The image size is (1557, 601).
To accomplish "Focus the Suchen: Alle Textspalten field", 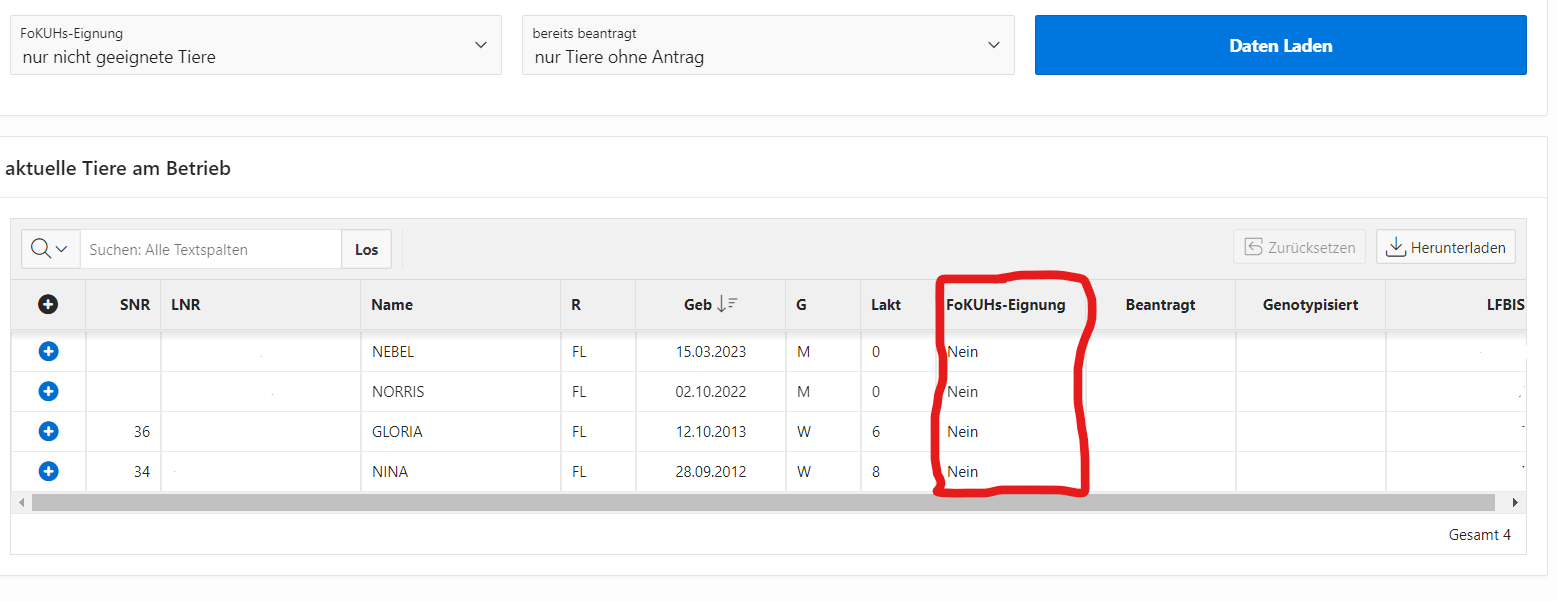I will point(210,249).
